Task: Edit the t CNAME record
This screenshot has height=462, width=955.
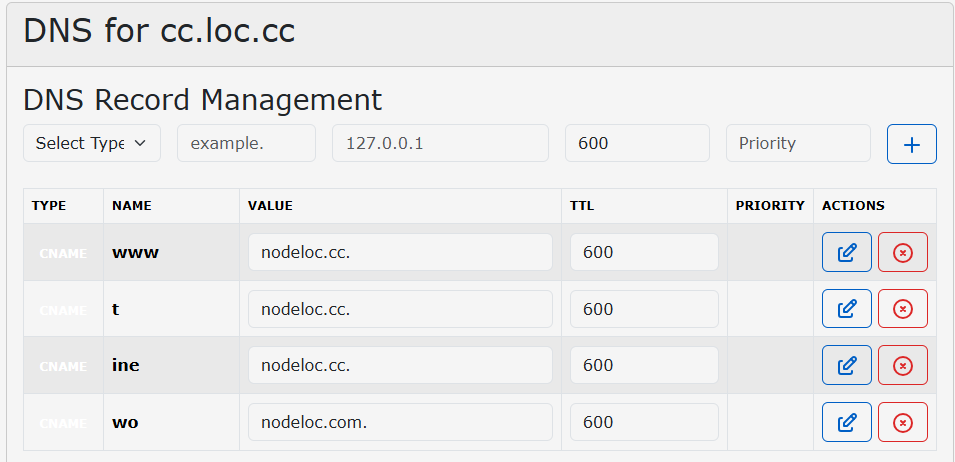Action: (x=846, y=309)
